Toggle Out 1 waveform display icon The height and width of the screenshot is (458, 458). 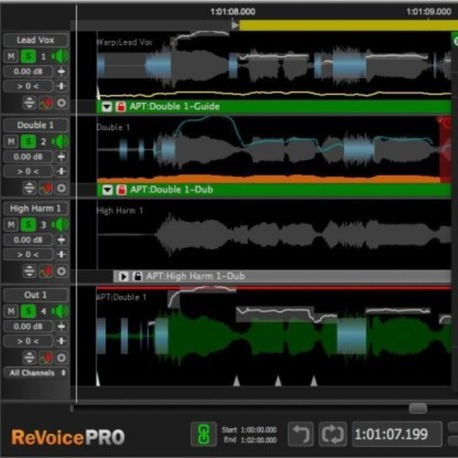(x=46, y=358)
